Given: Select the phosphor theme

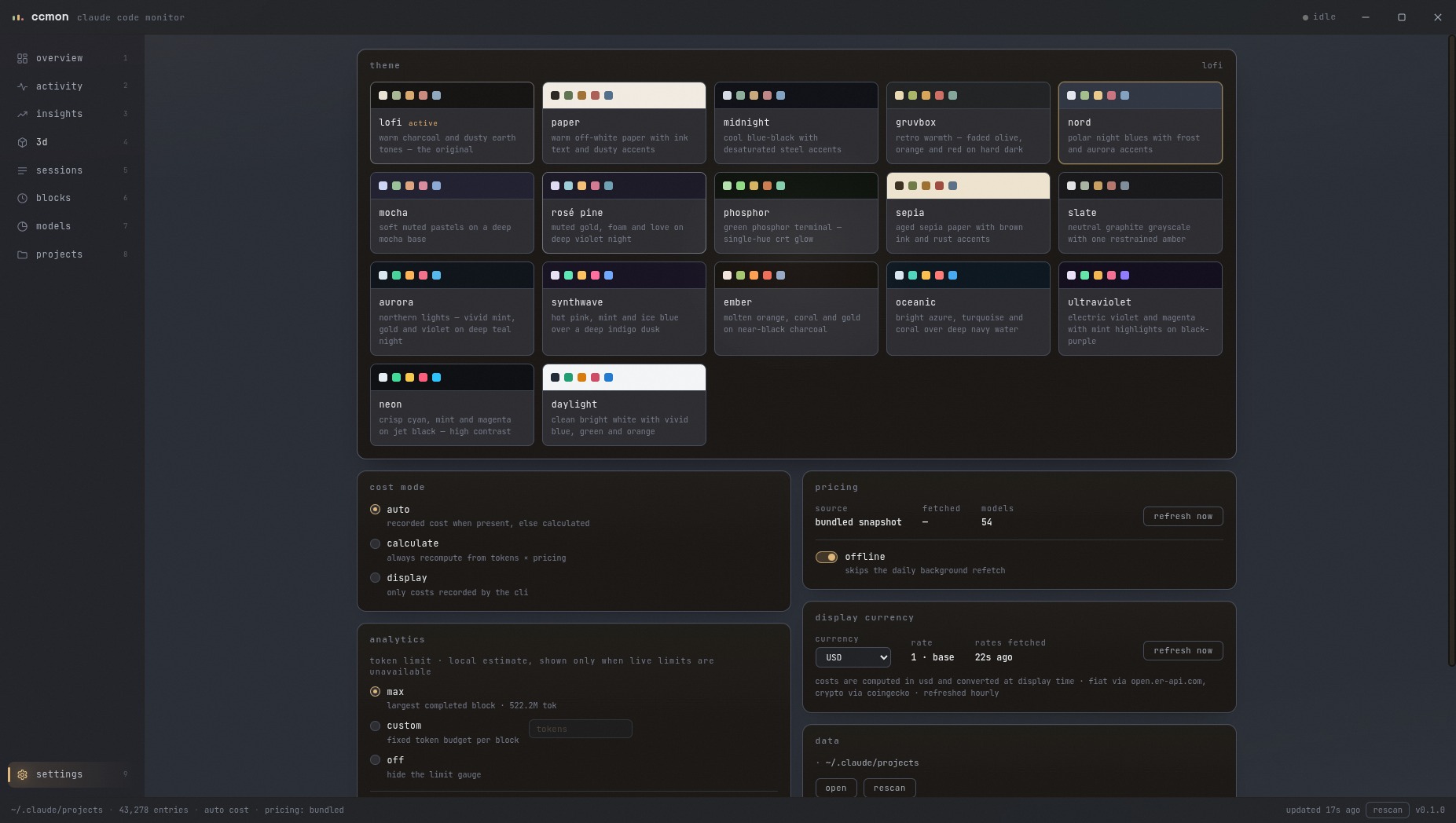Looking at the screenshot, I should [796, 213].
